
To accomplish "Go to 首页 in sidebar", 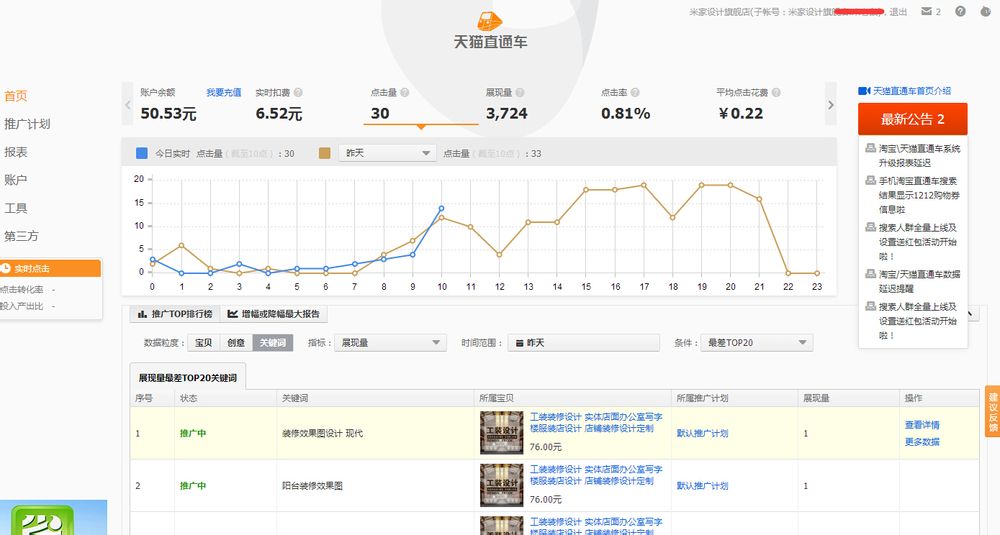I will tap(16, 96).
